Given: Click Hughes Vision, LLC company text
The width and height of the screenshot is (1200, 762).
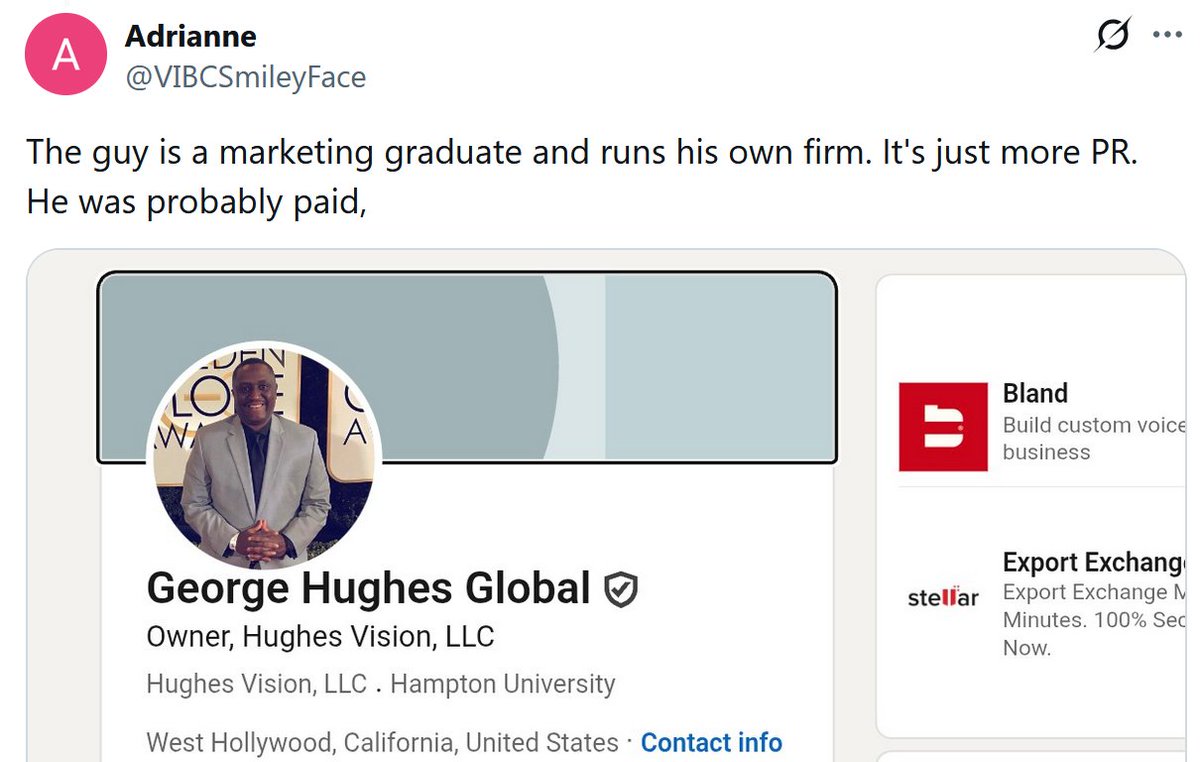Looking at the screenshot, I should point(256,685).
